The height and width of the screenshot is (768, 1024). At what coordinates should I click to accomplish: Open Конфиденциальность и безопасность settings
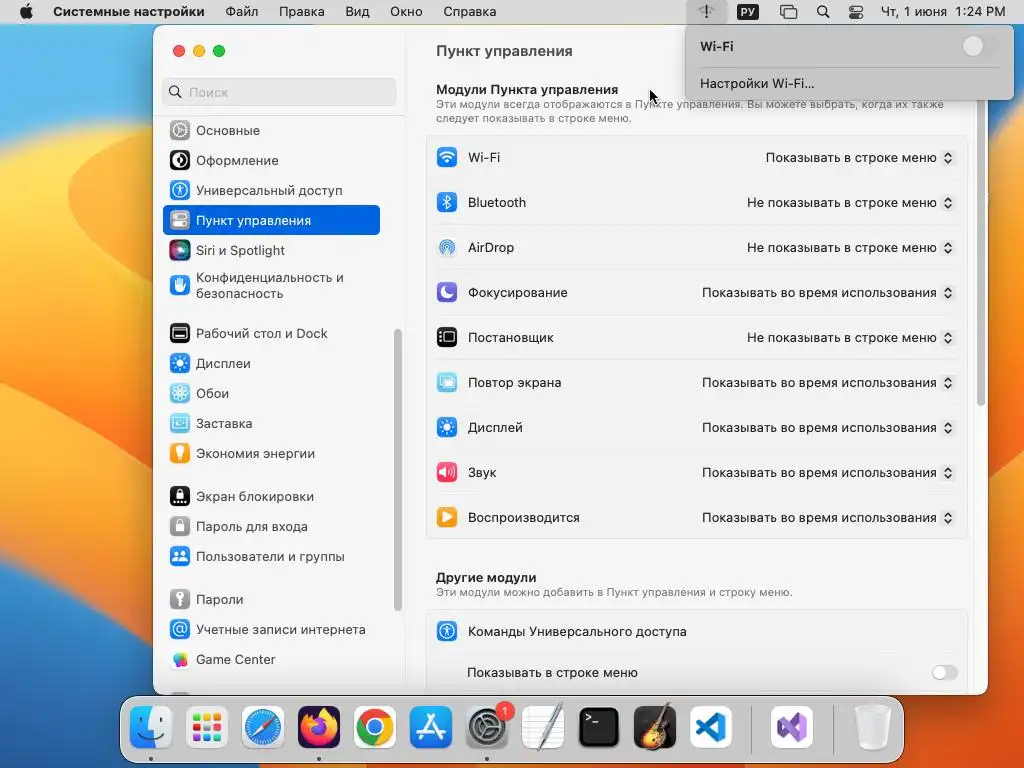(x=271, y=285)
